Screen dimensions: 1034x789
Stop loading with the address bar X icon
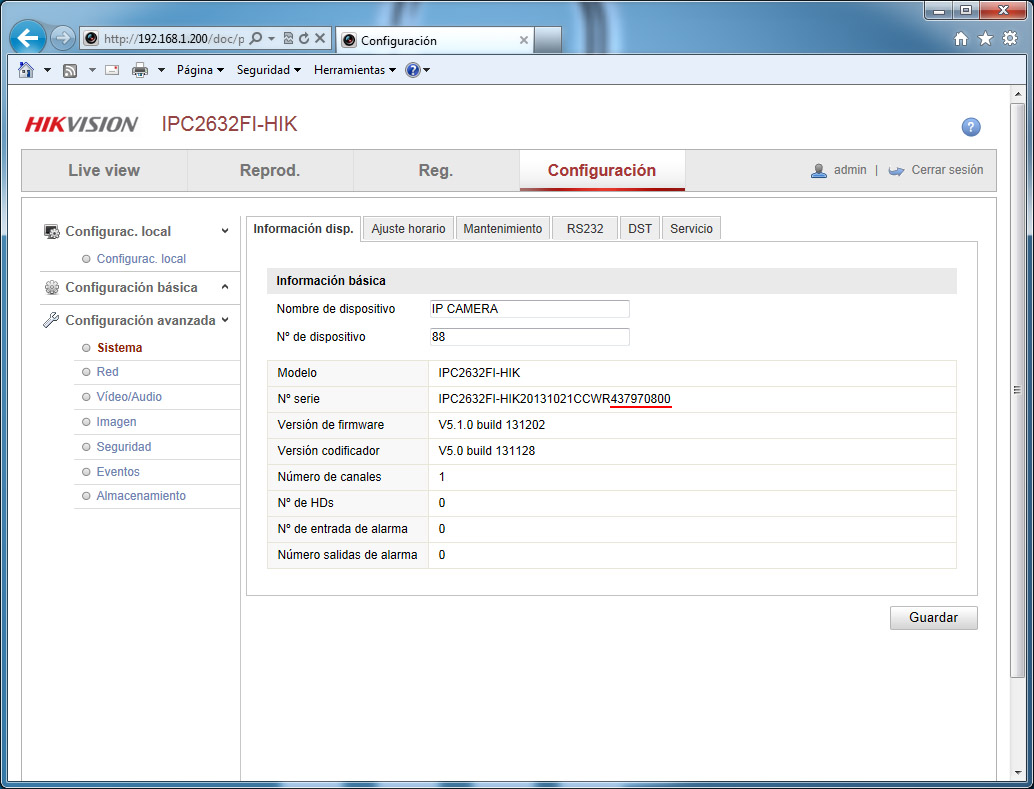coord(320,38)
